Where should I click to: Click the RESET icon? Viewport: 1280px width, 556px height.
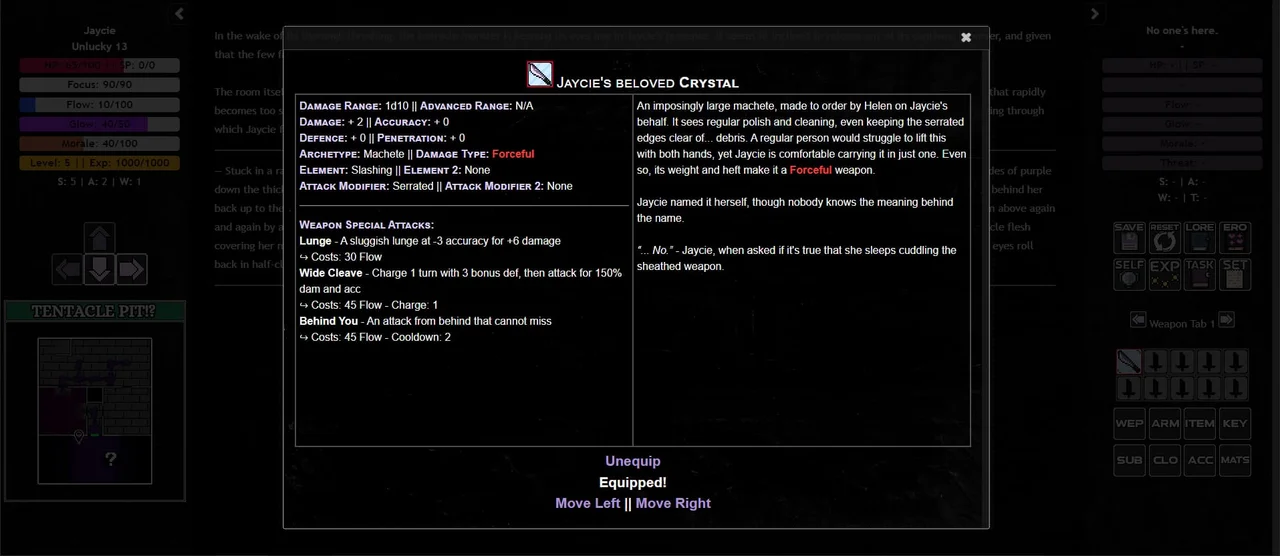point(1164,238)
